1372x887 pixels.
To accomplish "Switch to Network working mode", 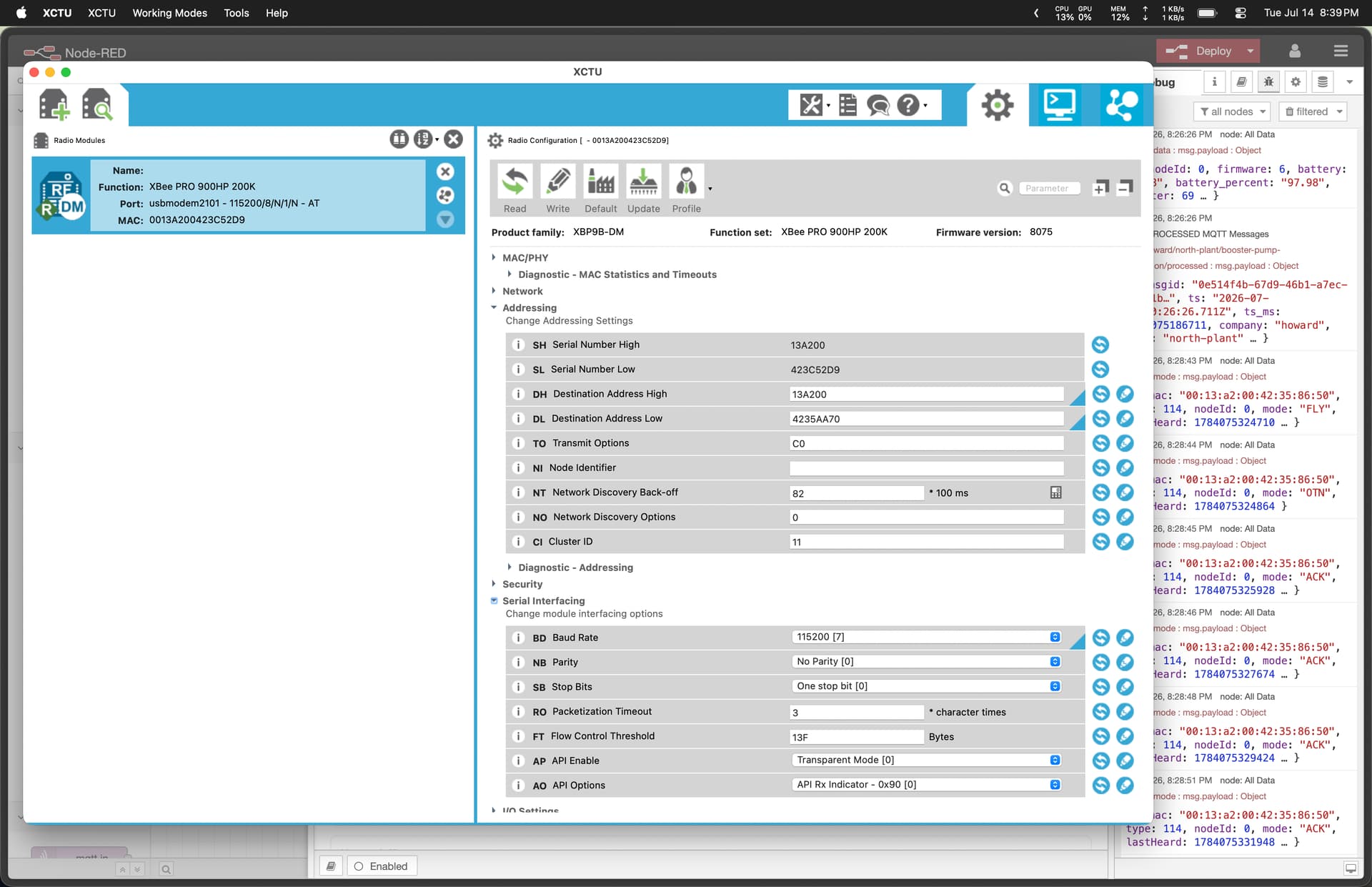I will tap(1121, 105).
